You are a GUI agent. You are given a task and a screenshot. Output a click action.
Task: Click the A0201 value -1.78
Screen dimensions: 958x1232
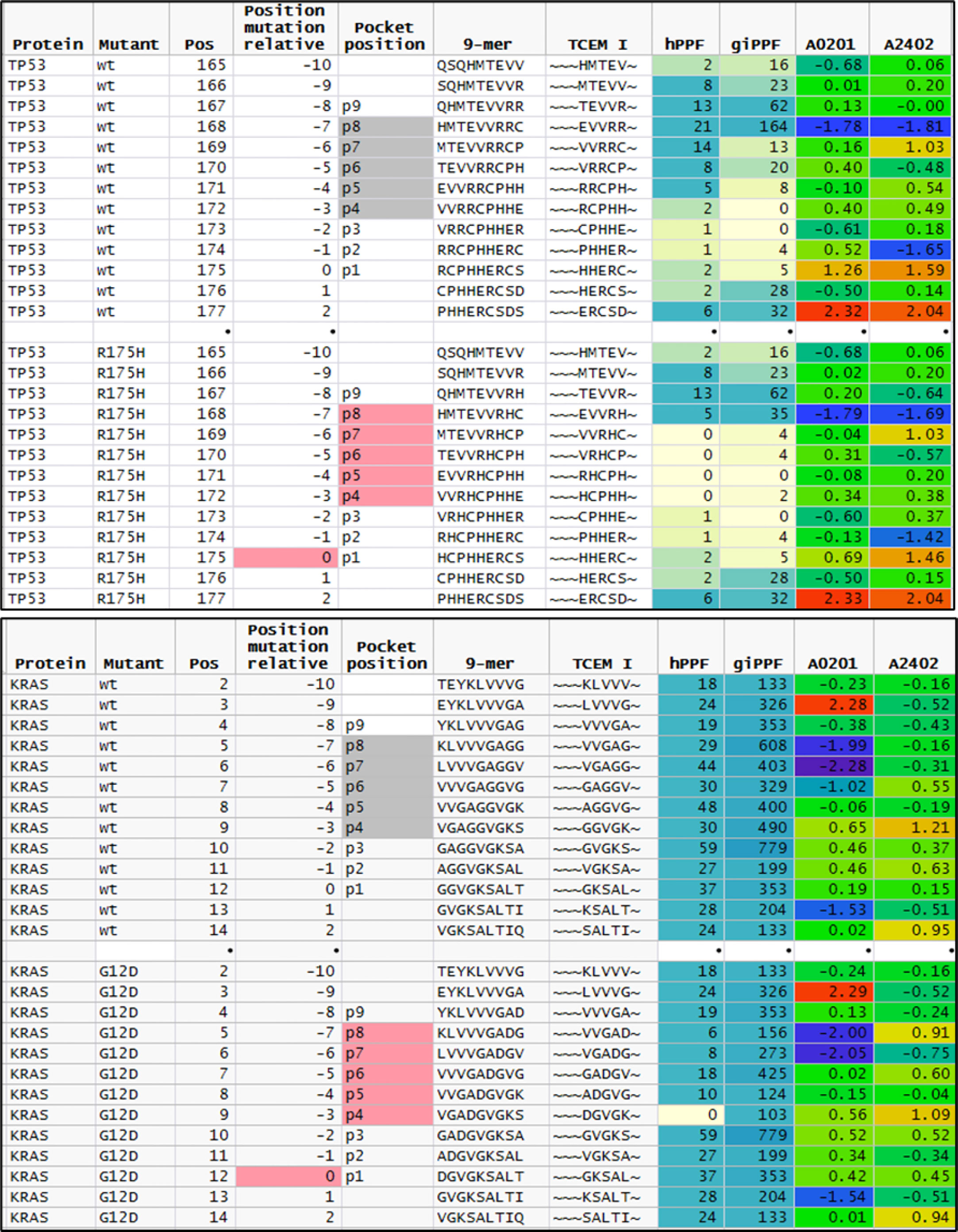(x=832, y=127)
